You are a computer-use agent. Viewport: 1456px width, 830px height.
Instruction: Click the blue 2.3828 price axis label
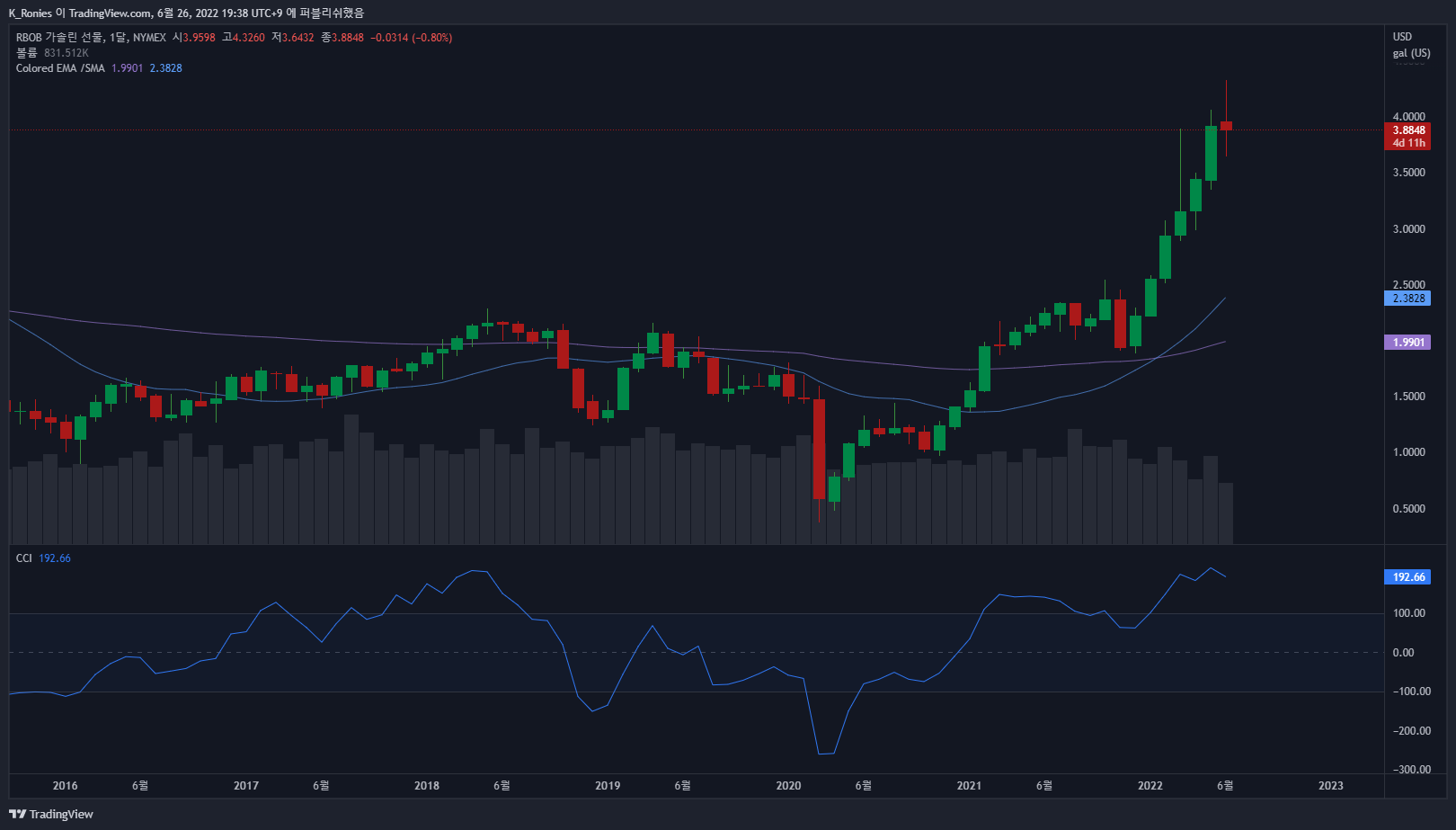tap(1408, 299)
